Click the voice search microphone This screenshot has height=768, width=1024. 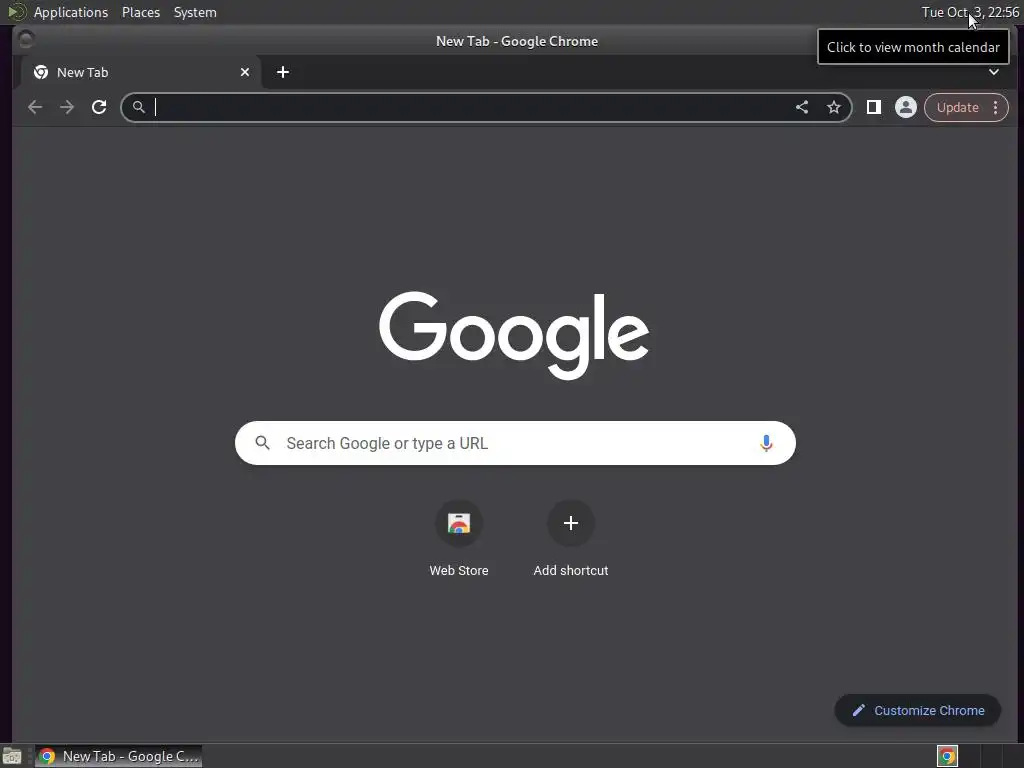[x=766, y=443]
